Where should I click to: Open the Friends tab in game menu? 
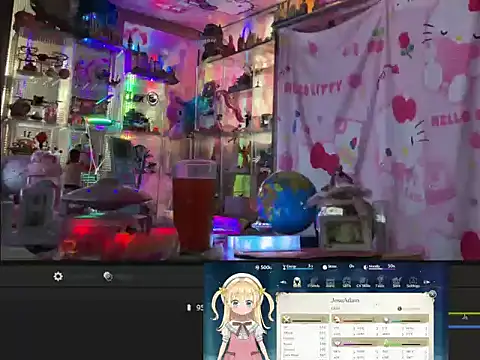click(x=313, y=282)
